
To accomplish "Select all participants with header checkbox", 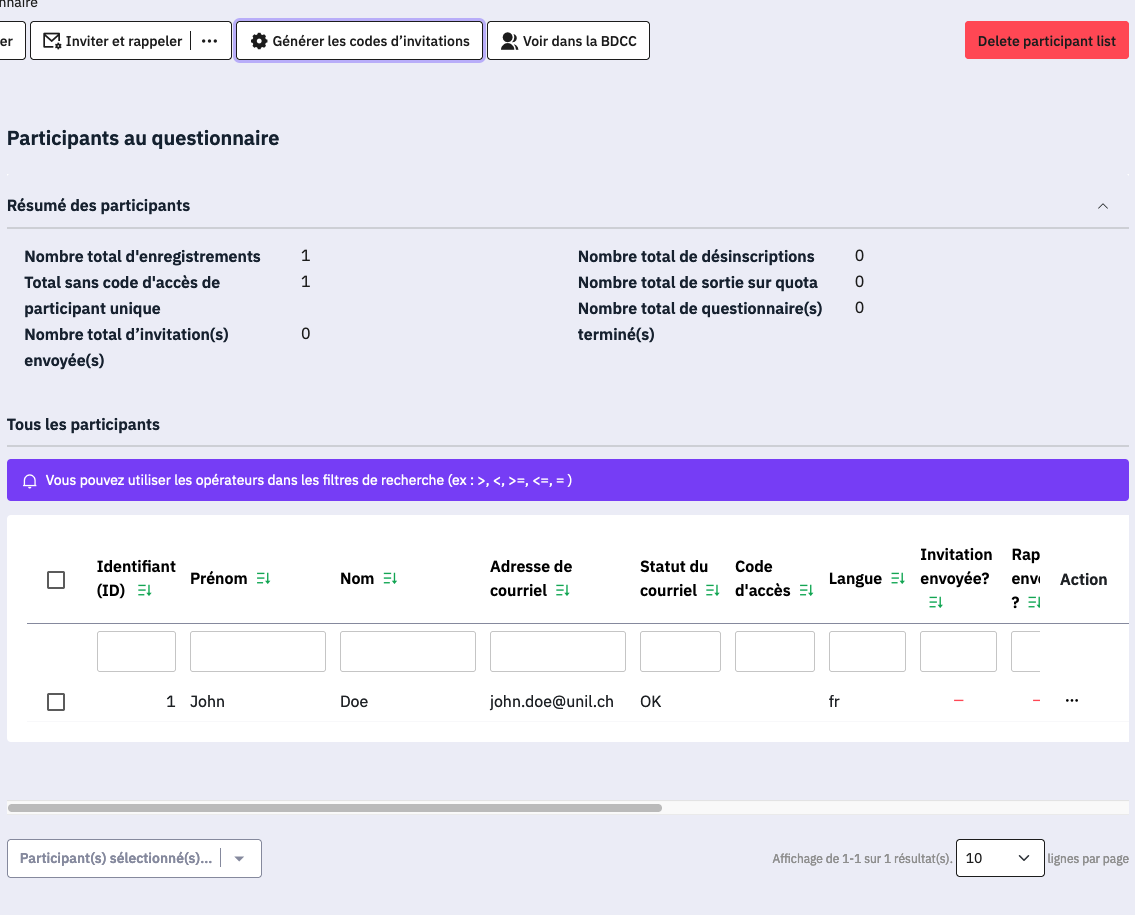I will [56, 580].
